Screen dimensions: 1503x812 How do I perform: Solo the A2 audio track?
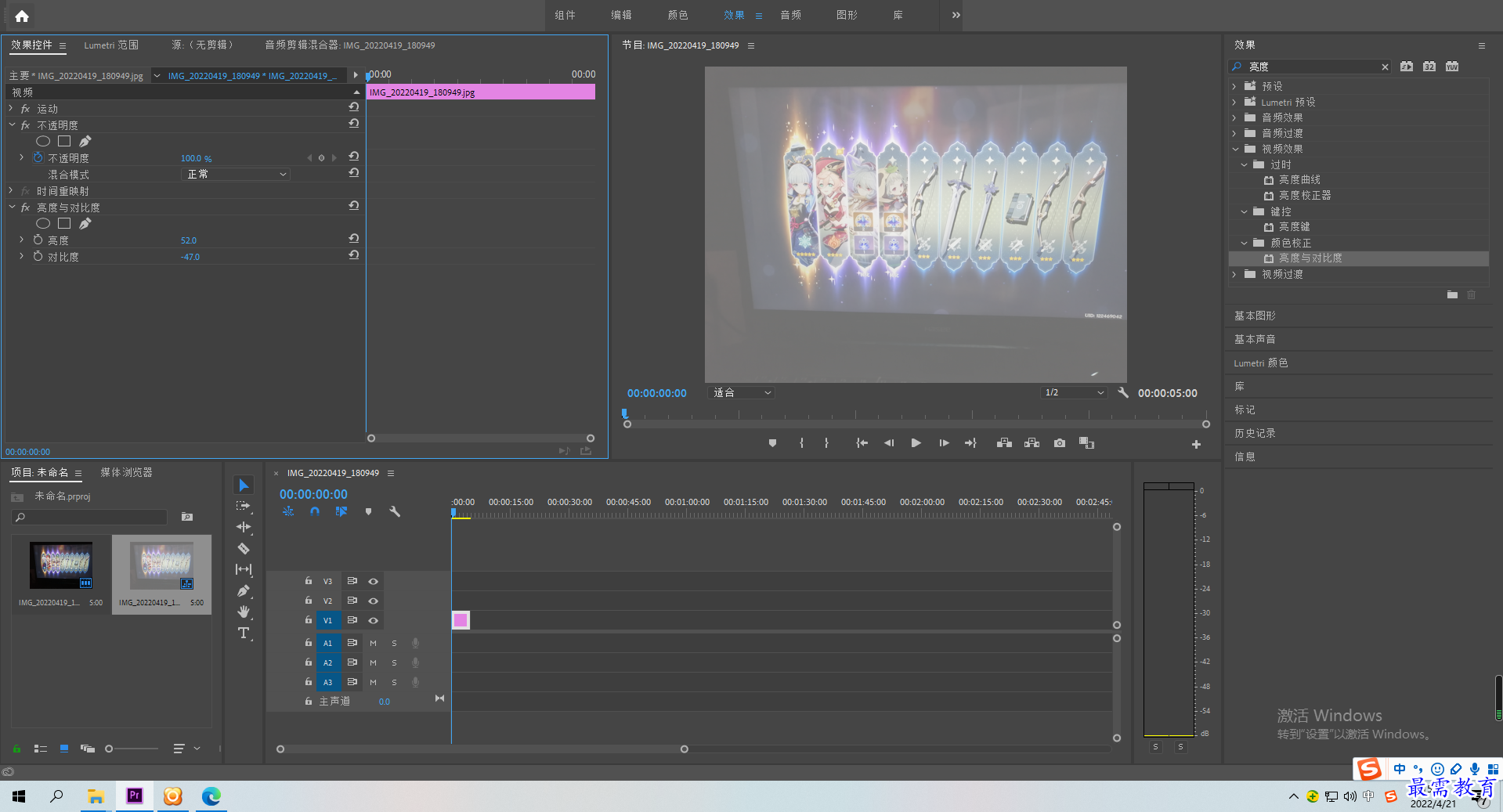[394, 663]
